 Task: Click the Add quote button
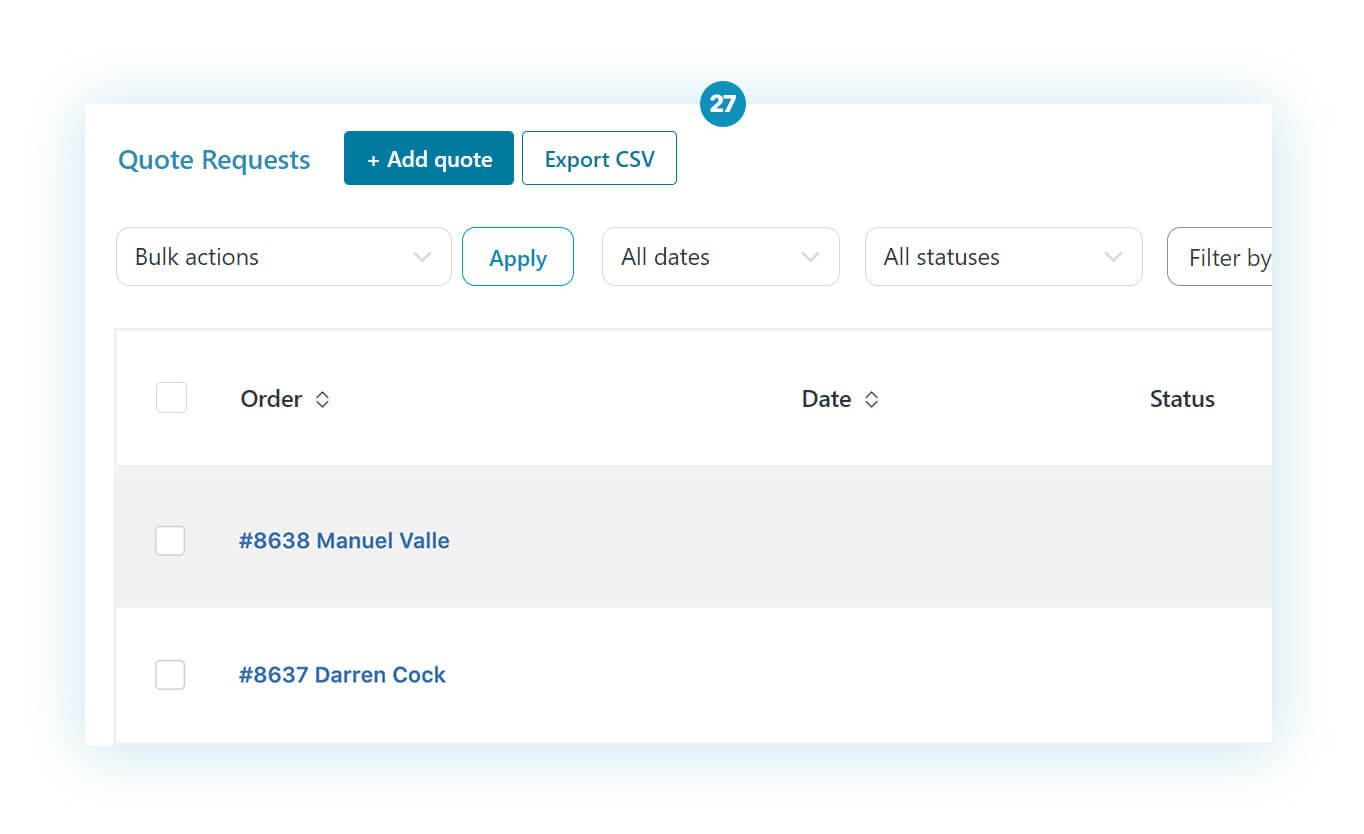tap(429, 158)
